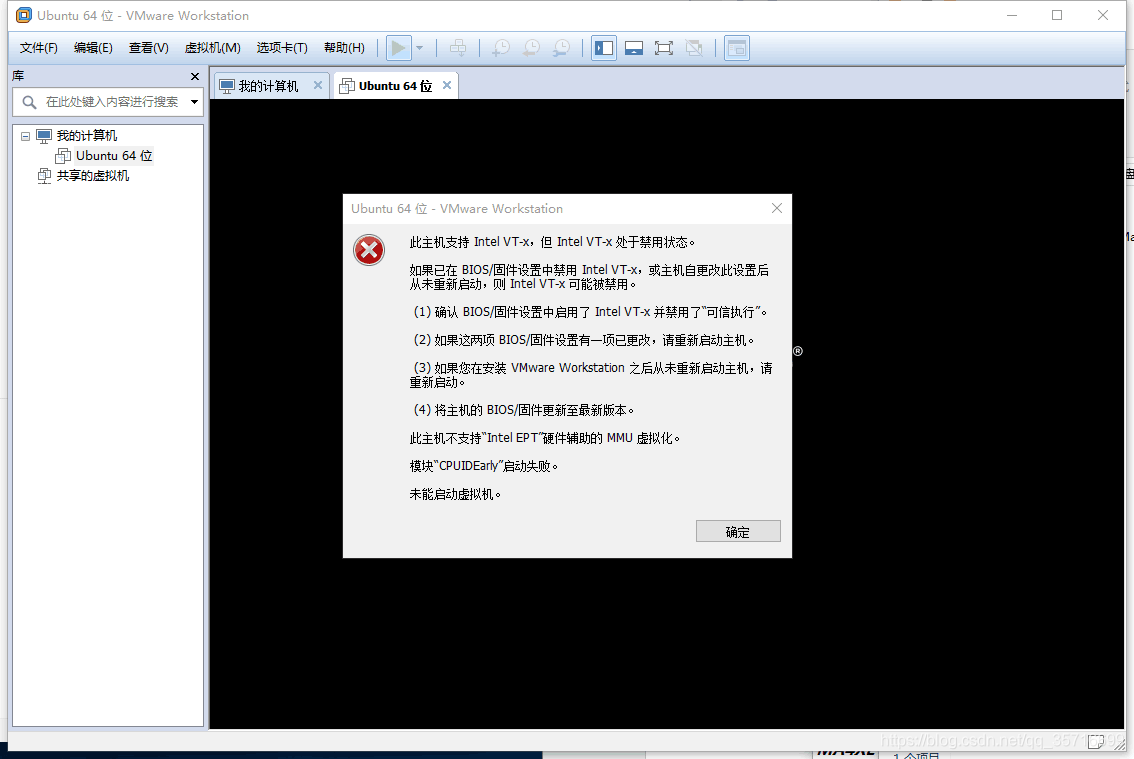The height and width of the screenshot is (759, 1134).
Task: Close the 库 library panel
Action: tap(195, 76)
